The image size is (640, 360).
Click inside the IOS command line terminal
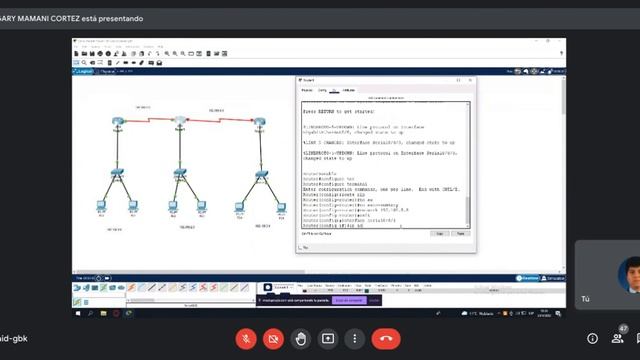(x=384, y=165)
